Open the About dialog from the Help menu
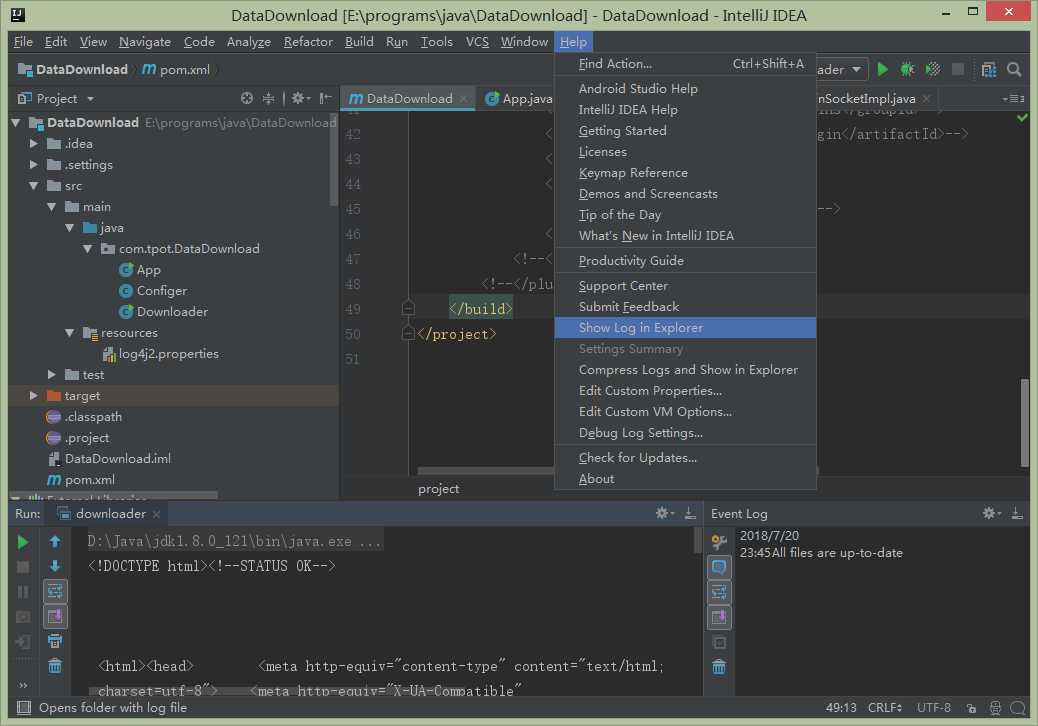The height and width of the screenshot is (726, 1038). click(685, 479)
